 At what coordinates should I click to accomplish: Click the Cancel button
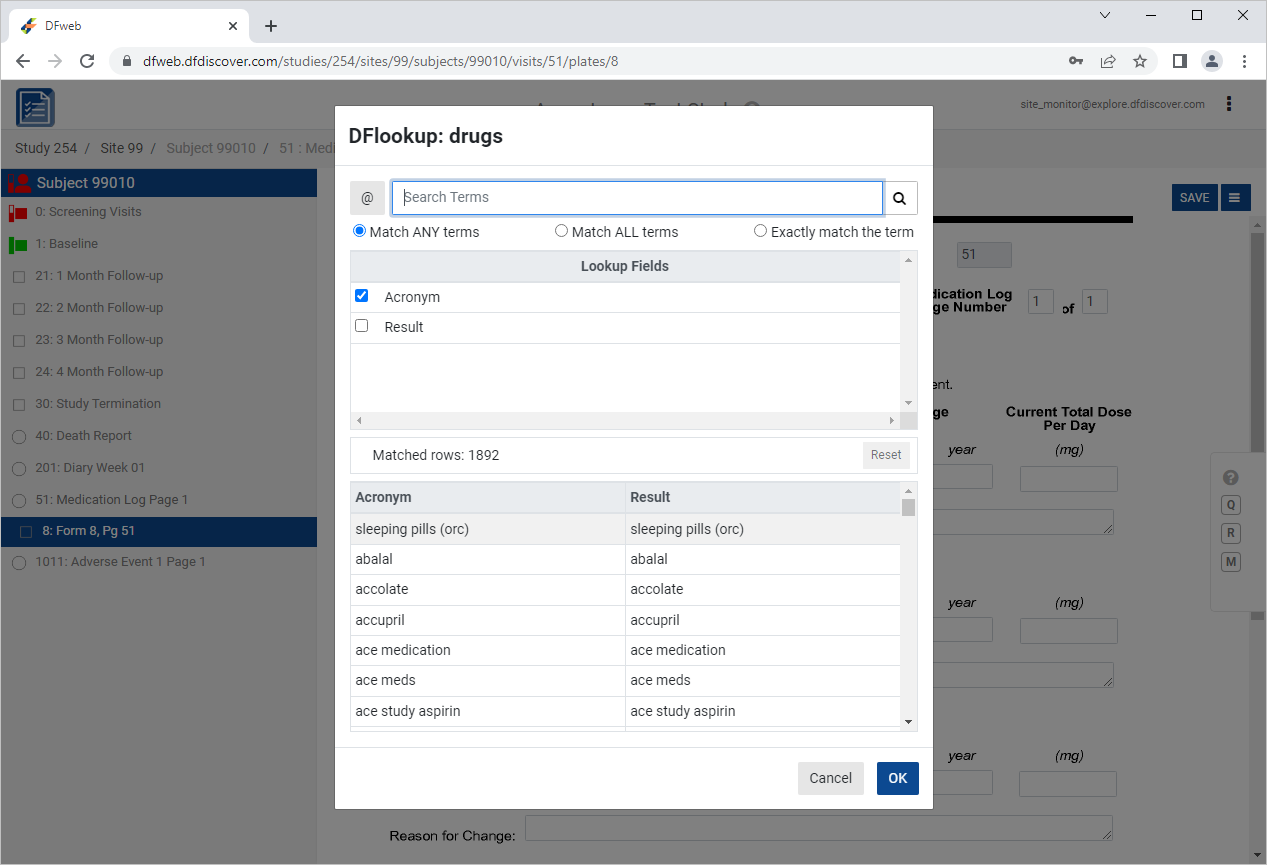831,778
